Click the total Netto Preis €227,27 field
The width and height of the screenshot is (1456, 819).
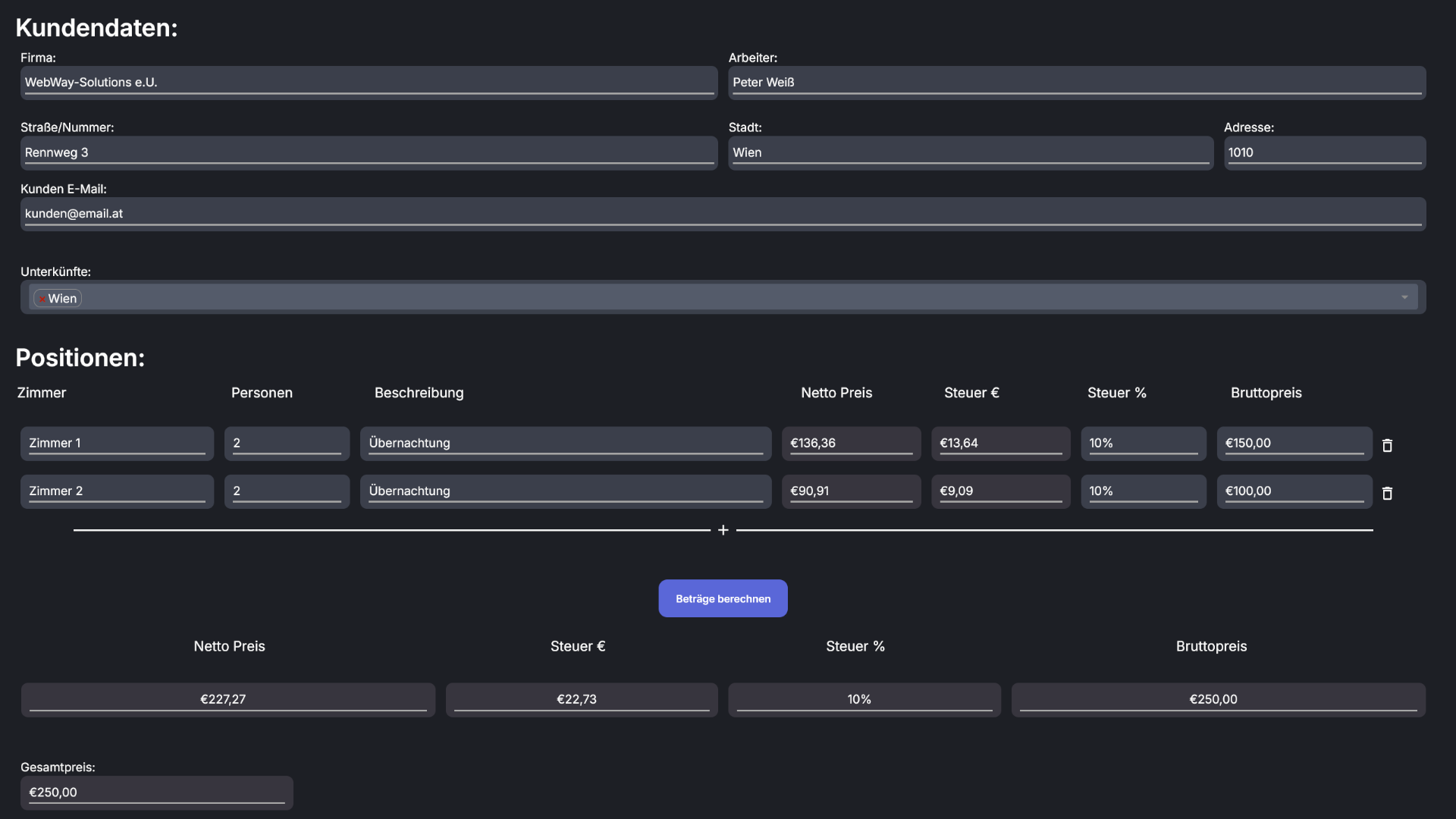228,699
